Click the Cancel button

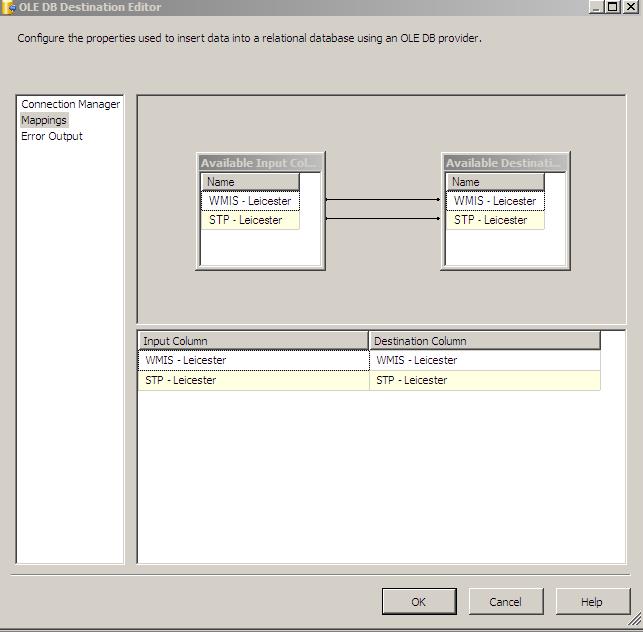coord(506,601)
